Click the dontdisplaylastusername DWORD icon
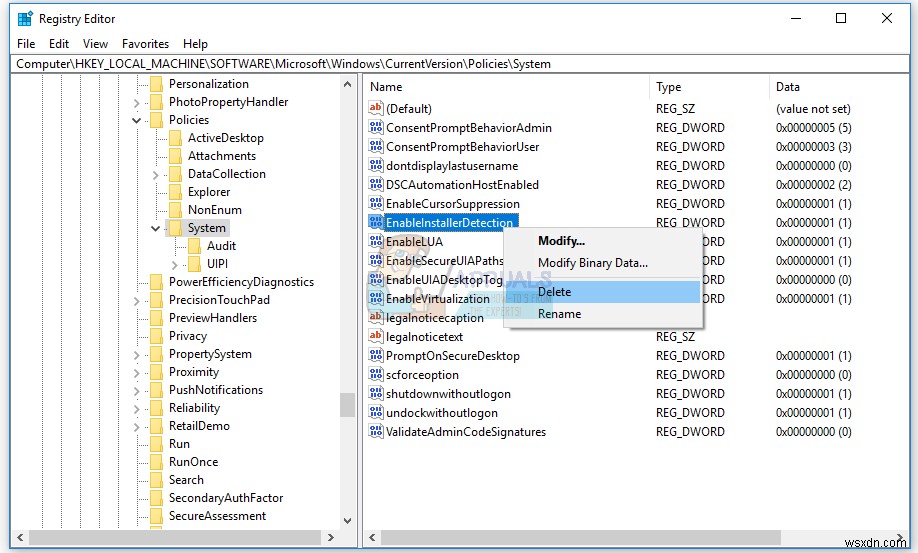 pyautogui.click(x=375, y=166)
